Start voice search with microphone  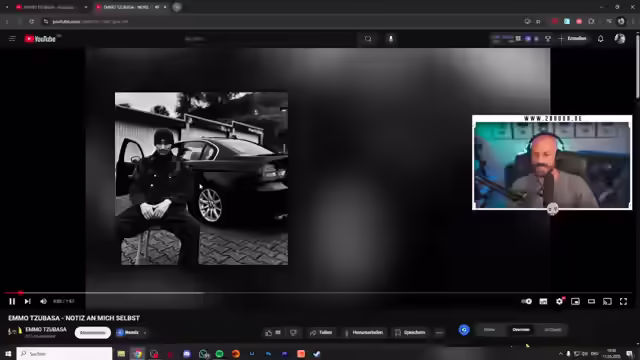(x=391, y=39)
